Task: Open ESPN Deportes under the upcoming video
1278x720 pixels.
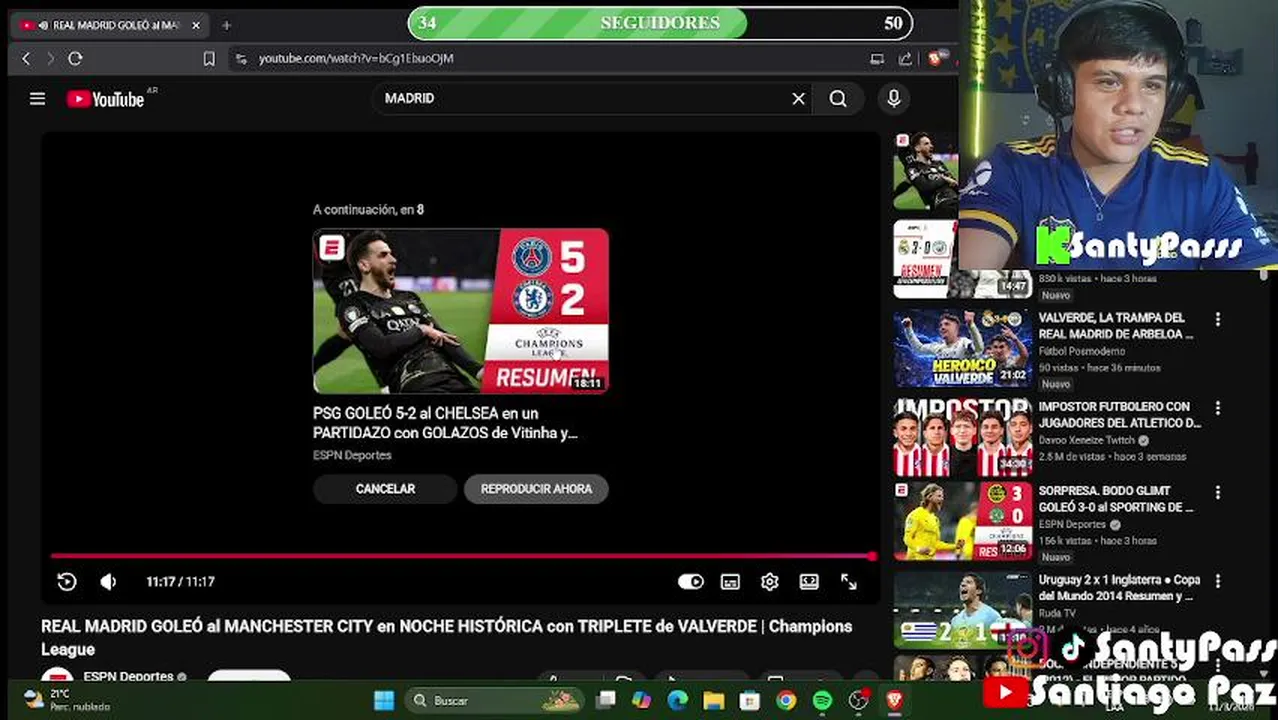Action: [x=352, y=455]
